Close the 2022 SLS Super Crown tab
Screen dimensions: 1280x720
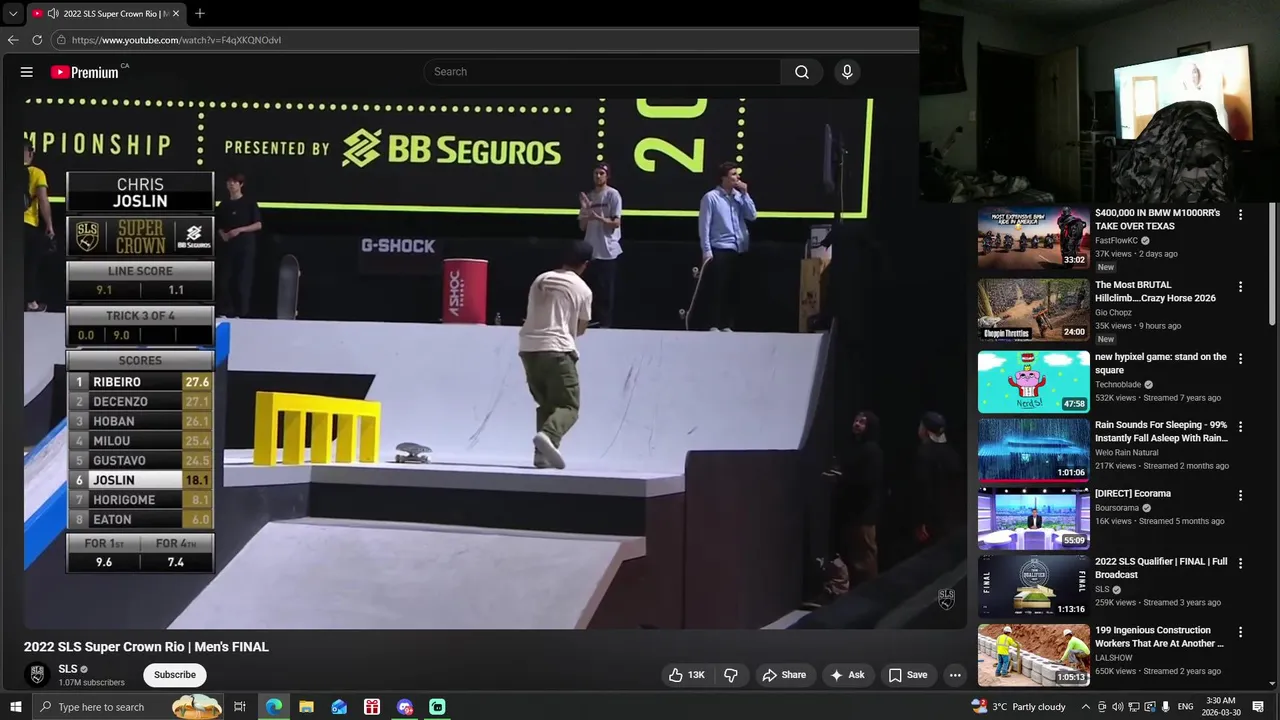coord(176,14)
